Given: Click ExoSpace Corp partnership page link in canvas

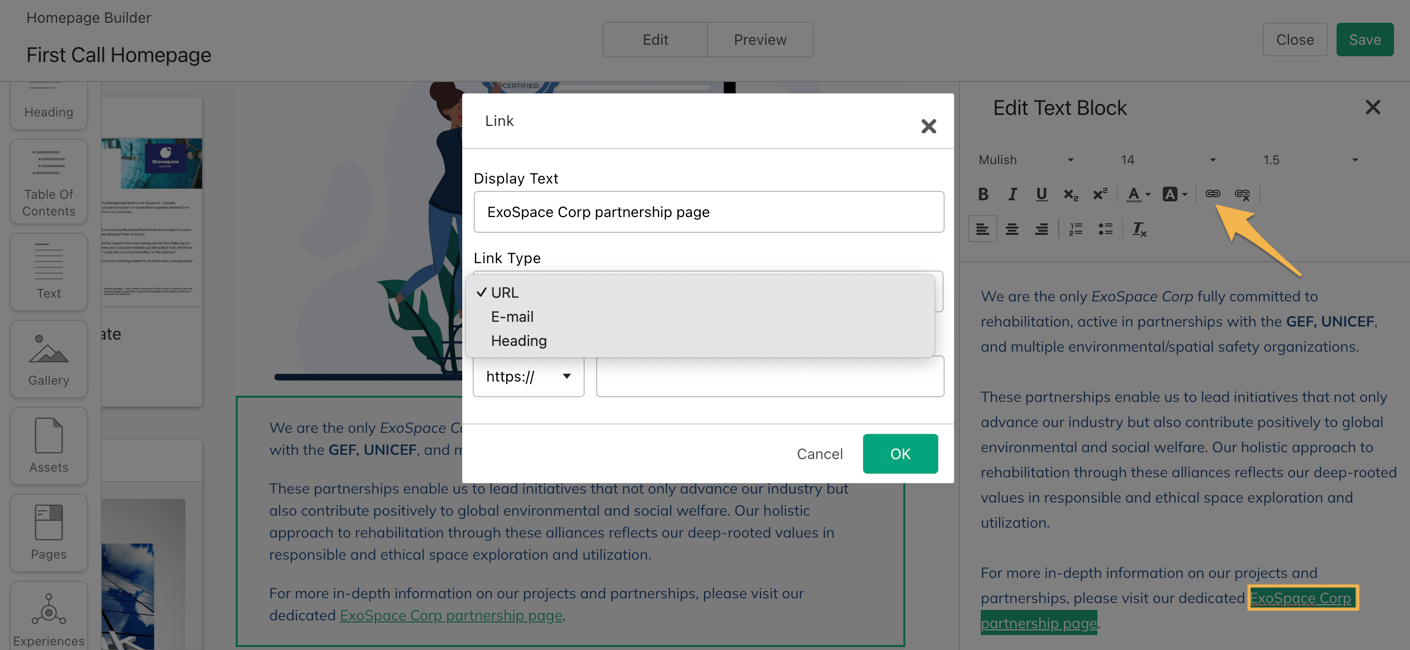Looking at the screenshot, I should [x=451, y=615].
